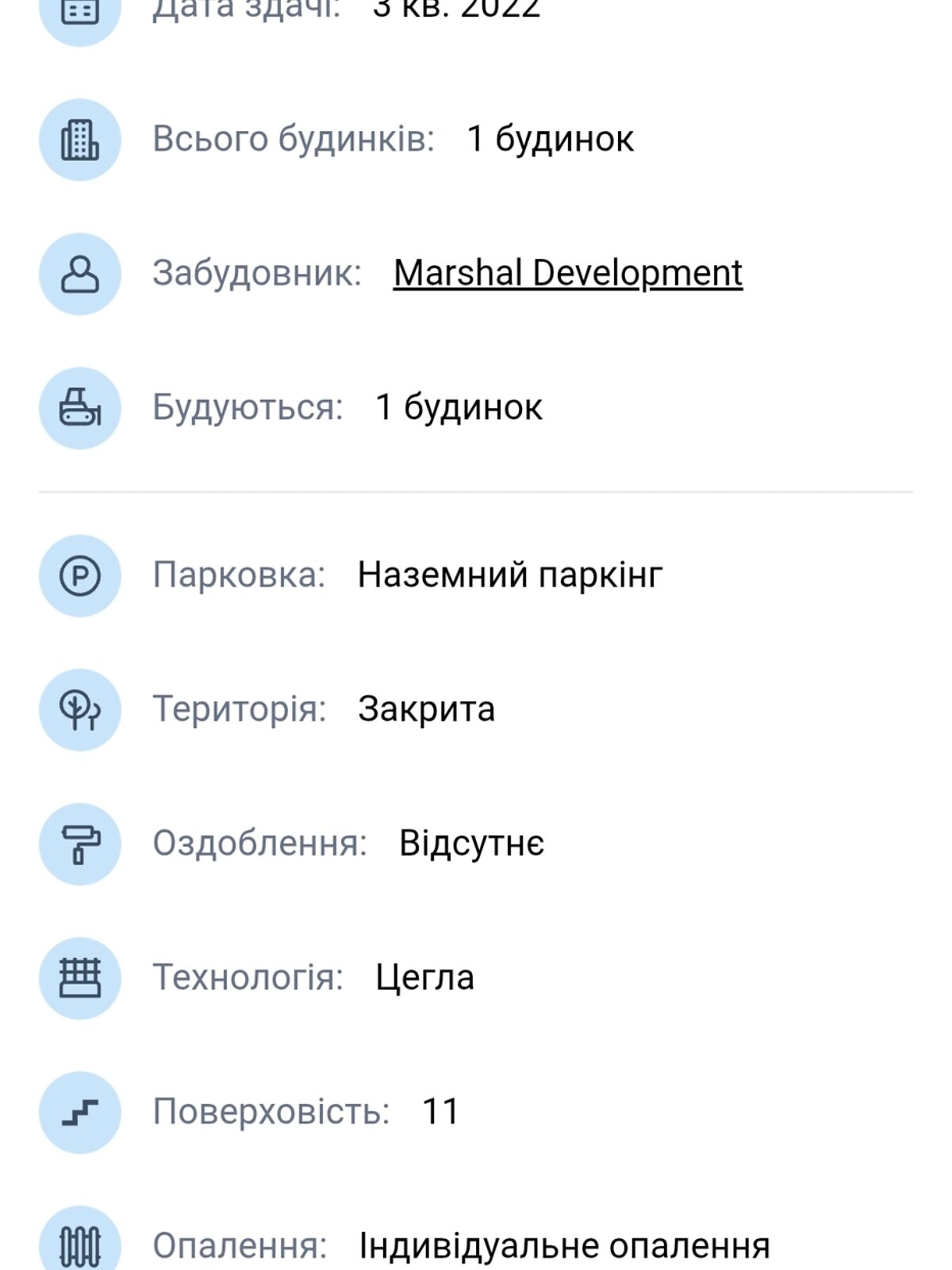Image resolution: width=952 pixels, height=1270 pixels.
Task: Select the tree icon beside Територія
Action: coord(79,709)
